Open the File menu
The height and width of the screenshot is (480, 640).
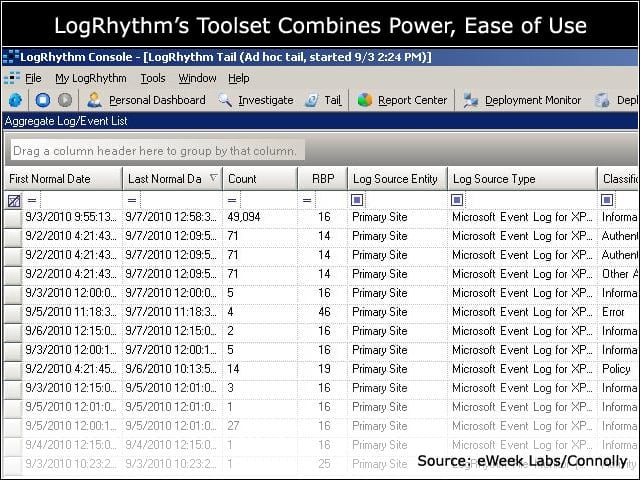pos(33,78)
